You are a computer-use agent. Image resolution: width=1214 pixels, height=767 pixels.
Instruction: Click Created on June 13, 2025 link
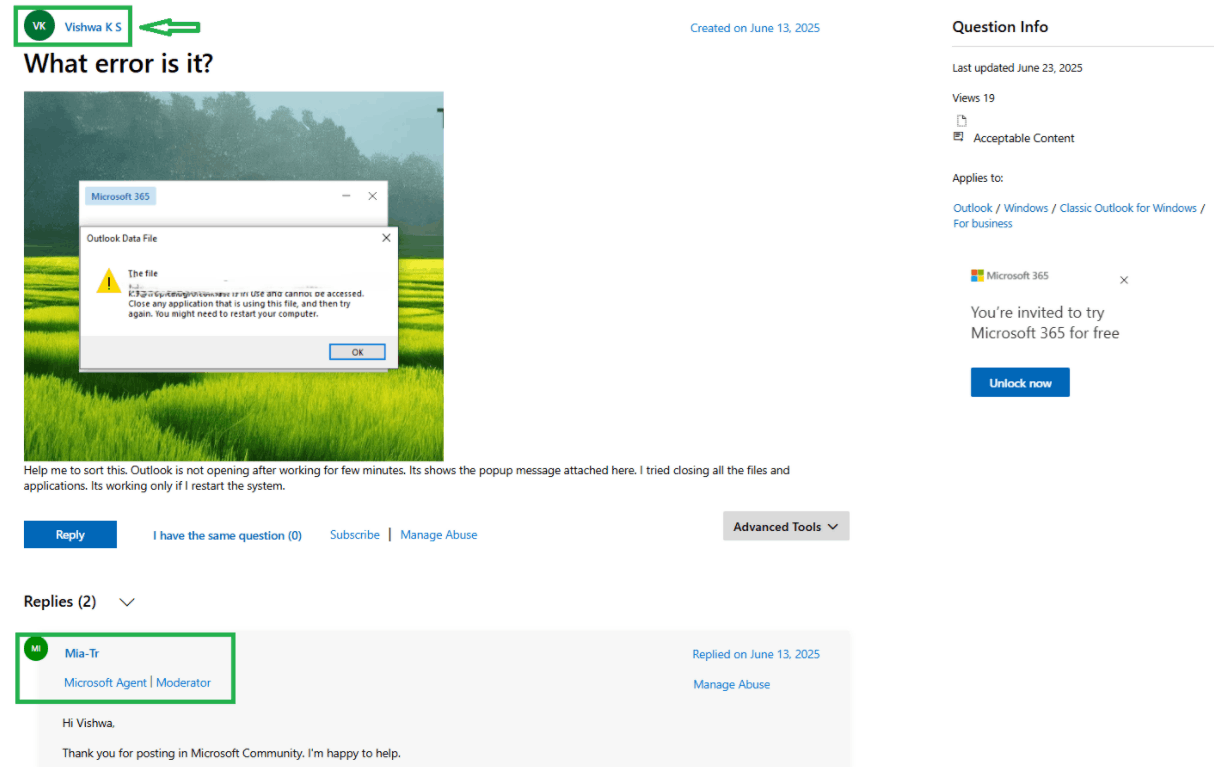pos(755,28)
